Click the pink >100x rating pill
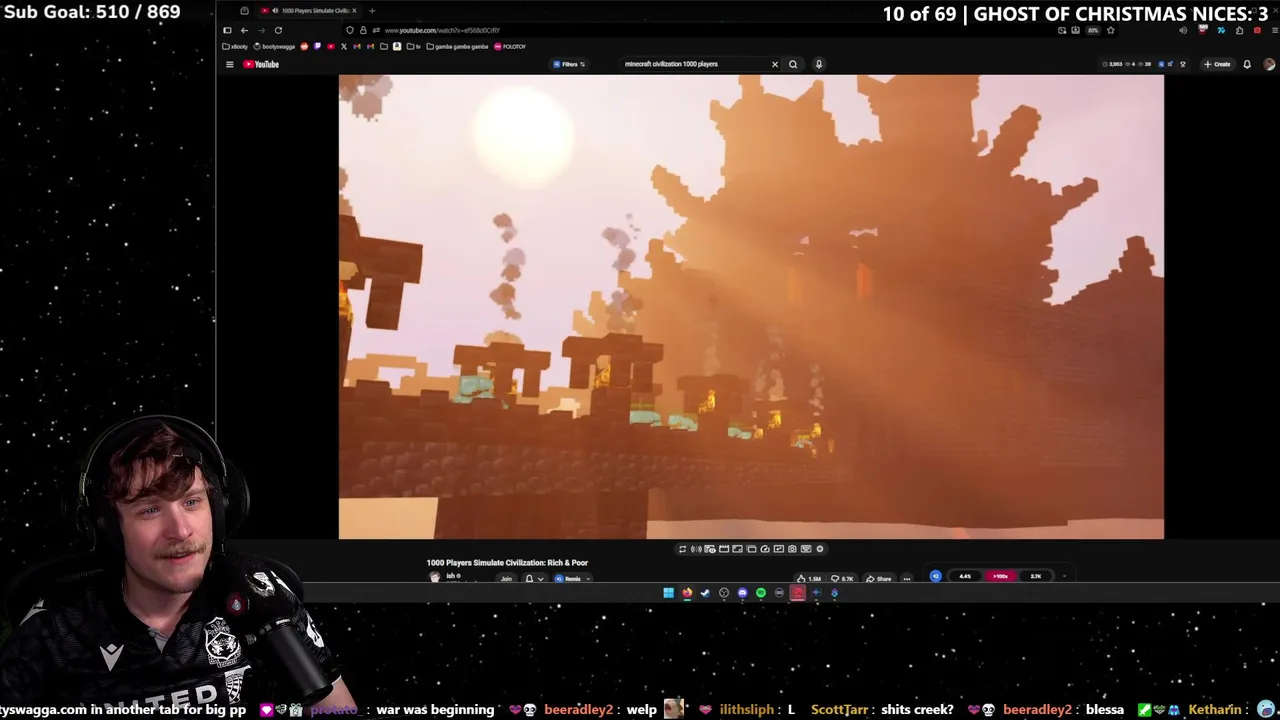Screen dimensions: 1280x720 click(1000, 576)
